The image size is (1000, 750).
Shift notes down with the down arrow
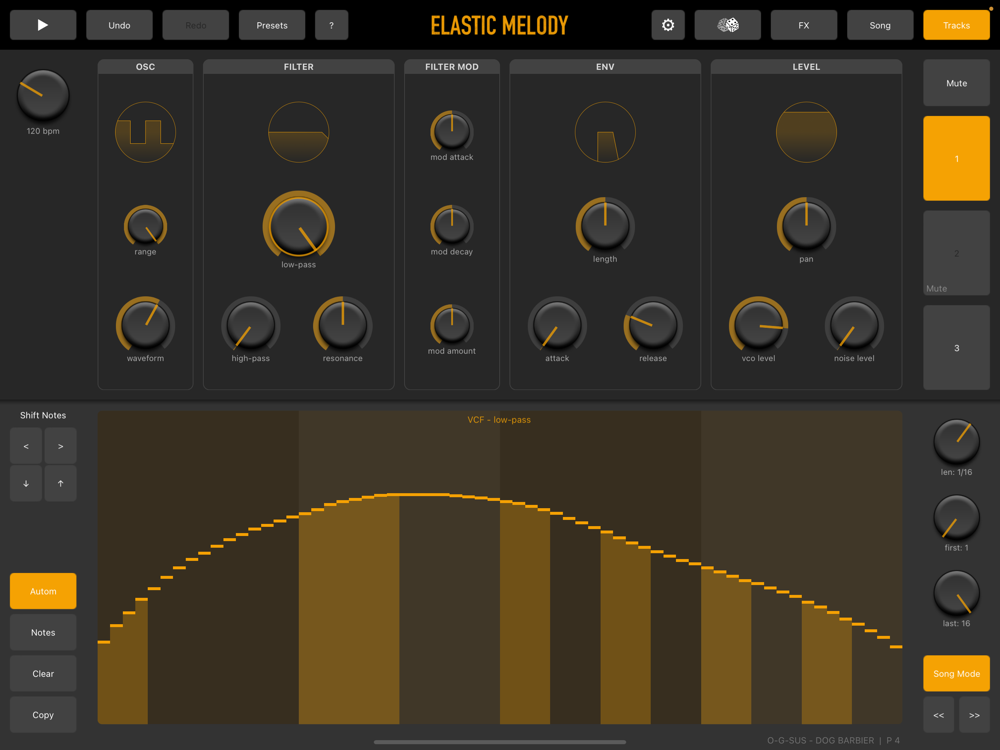click(x=26, y=483)
